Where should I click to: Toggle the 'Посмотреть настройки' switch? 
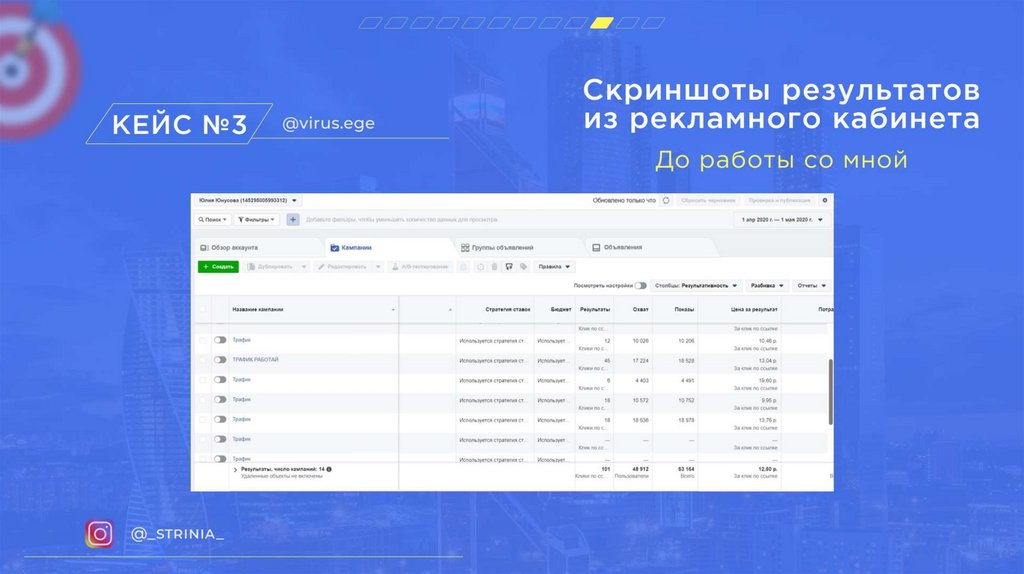click(641, 285)
